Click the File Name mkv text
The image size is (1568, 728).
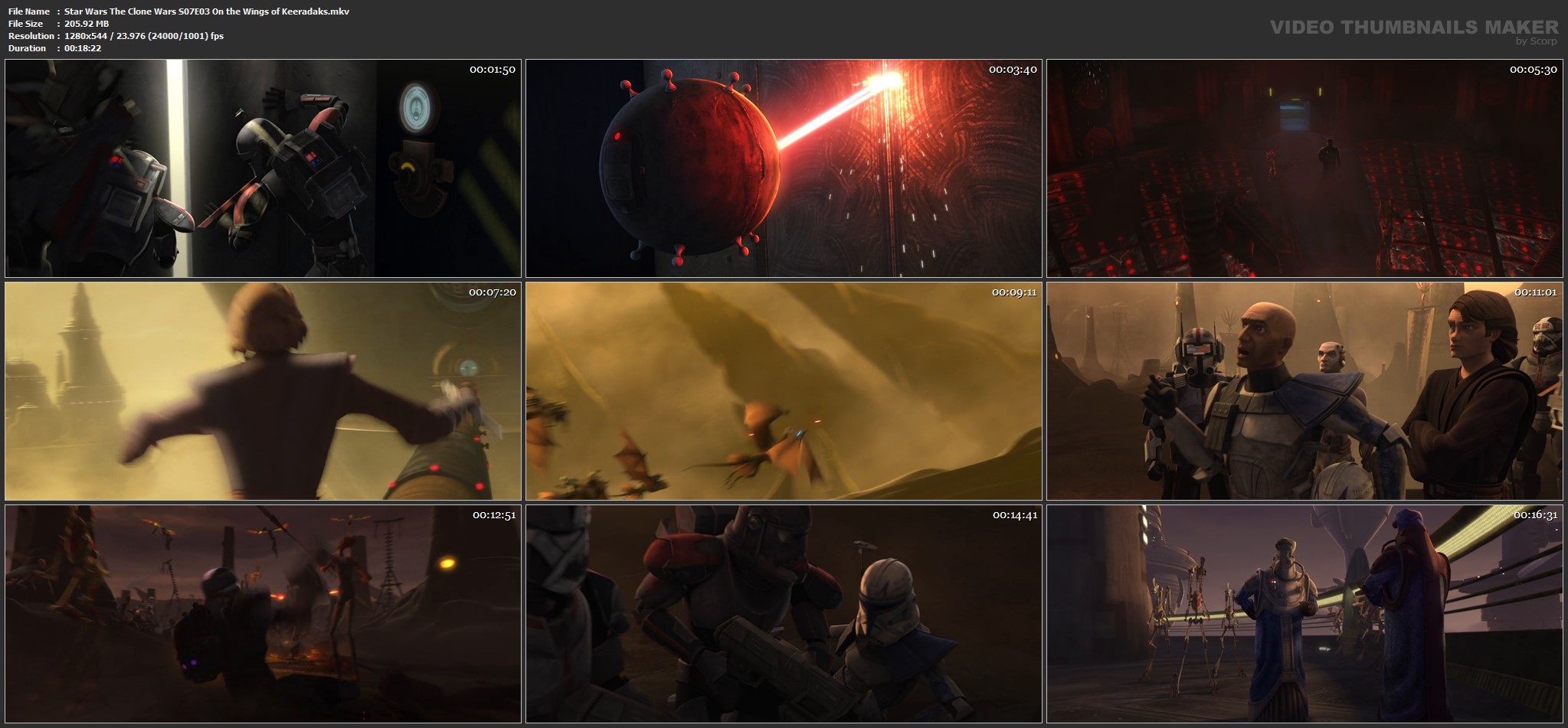tap(207, 11)
